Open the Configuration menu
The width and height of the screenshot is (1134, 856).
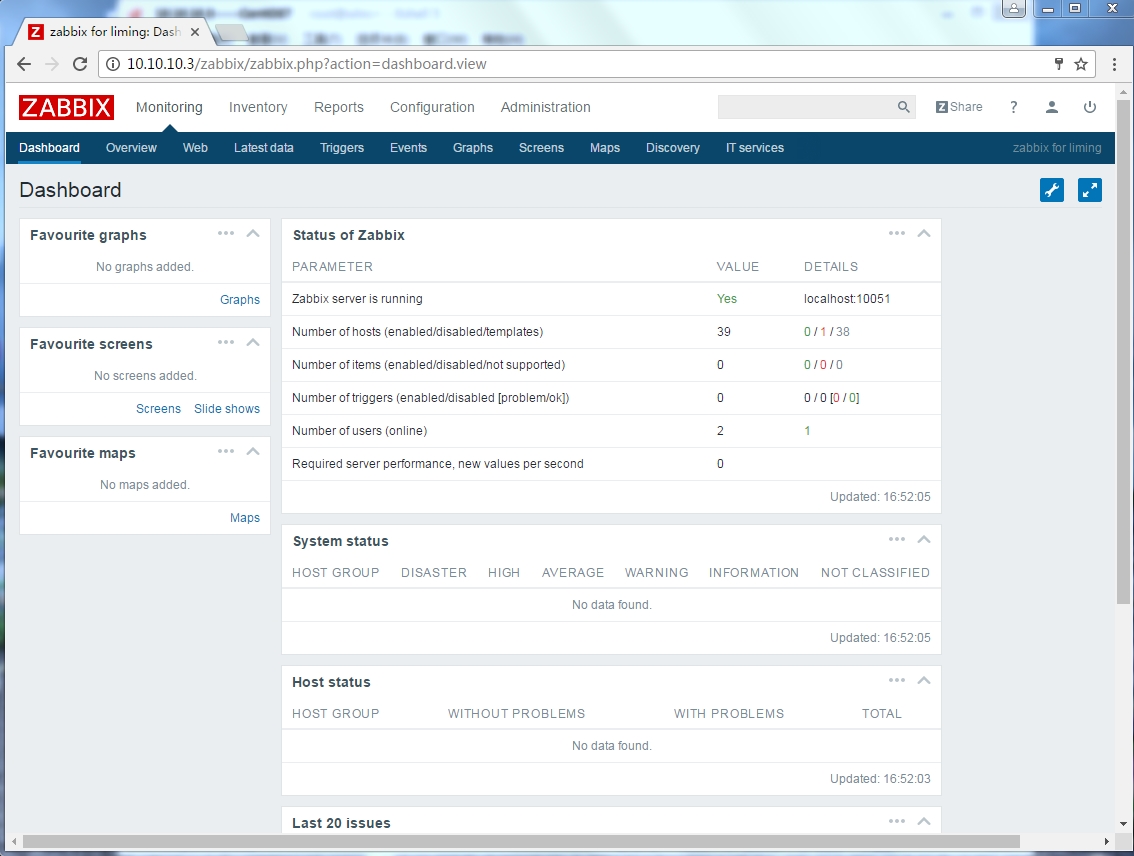point(432,107)
